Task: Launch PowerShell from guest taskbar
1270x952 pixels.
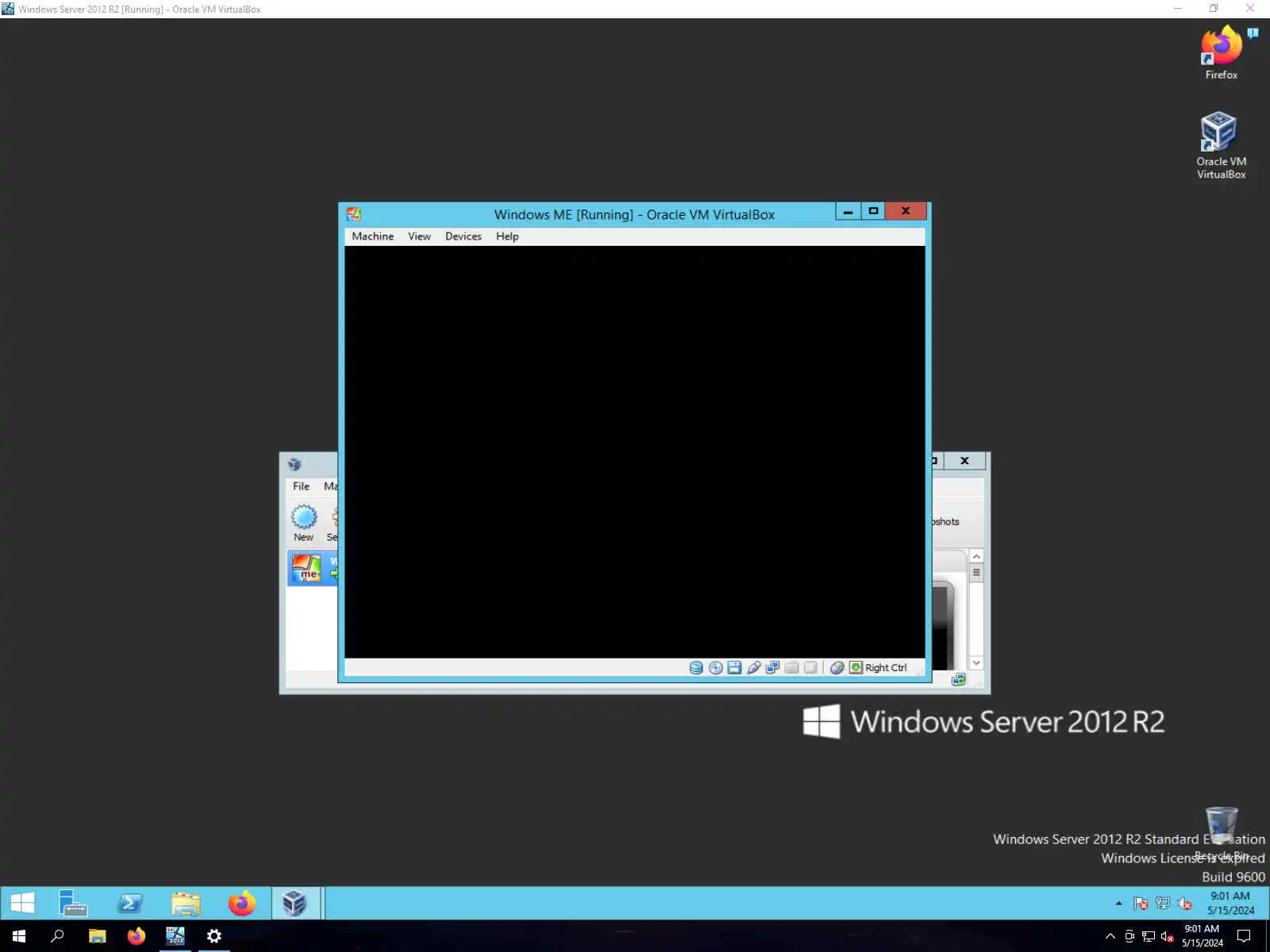Action: 129,903
